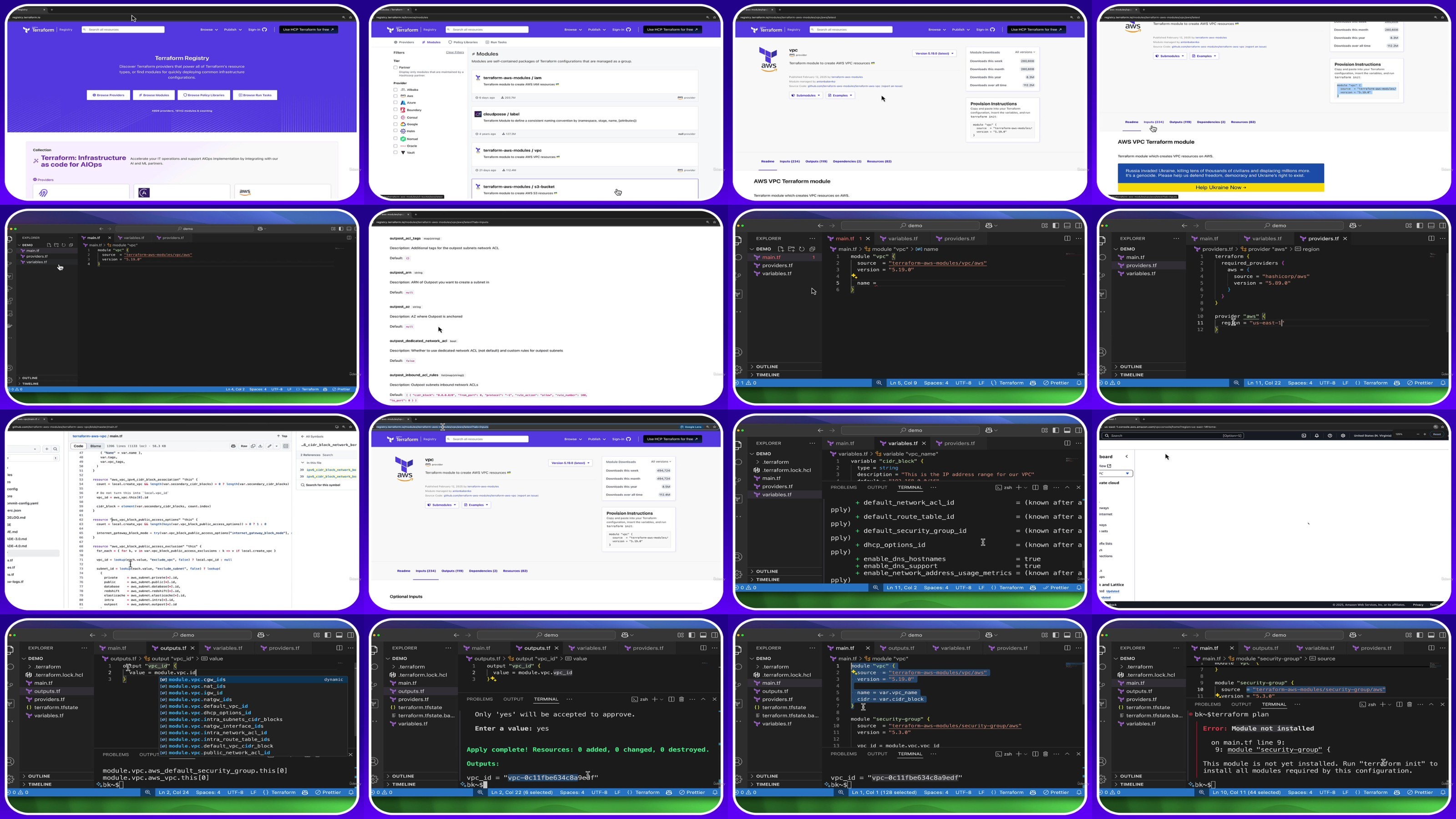Click notifications bell in AWS console frame

point(1316,435)
